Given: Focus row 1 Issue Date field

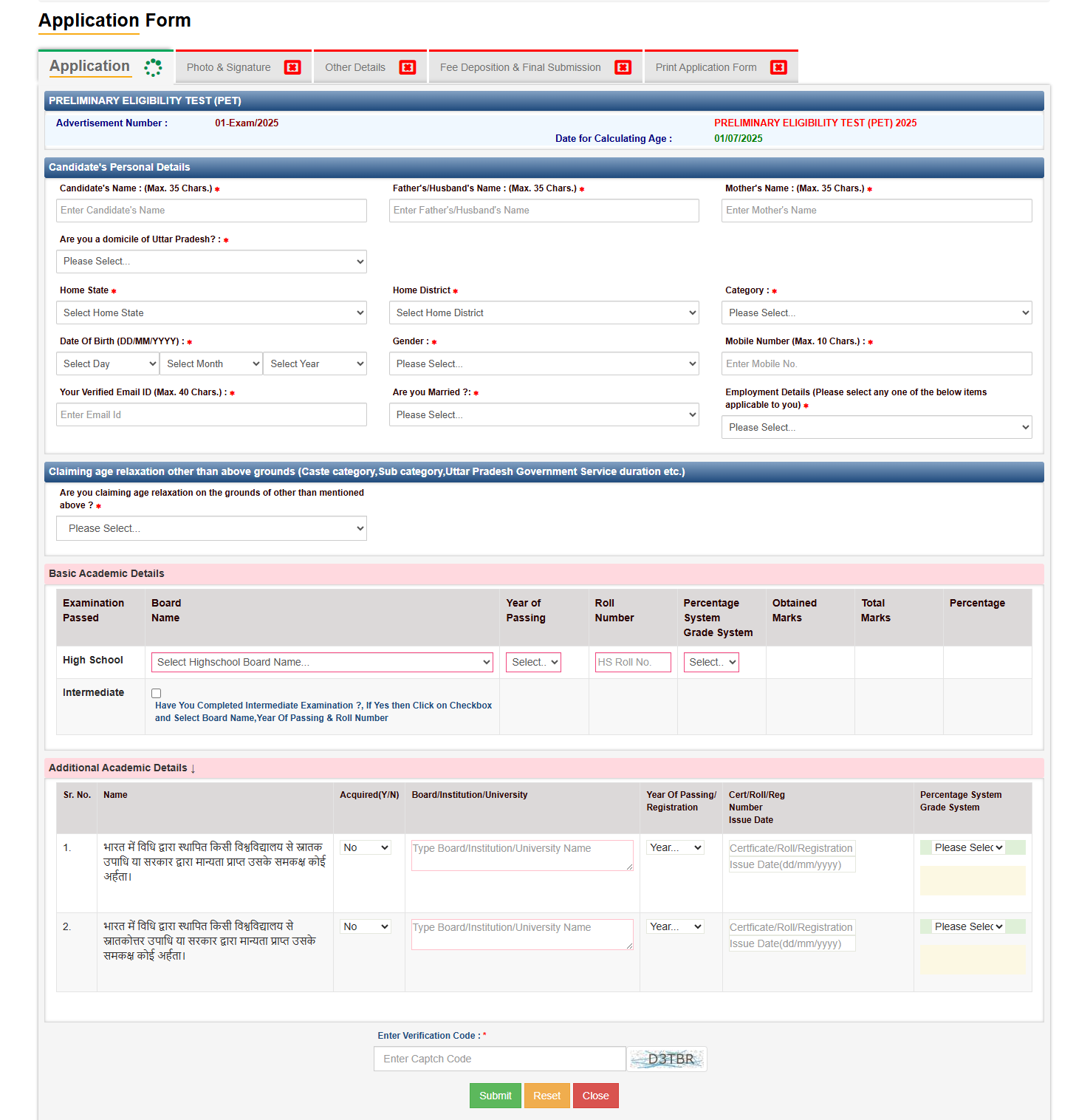Looking at the screenshot, I should tap(792, 864).
